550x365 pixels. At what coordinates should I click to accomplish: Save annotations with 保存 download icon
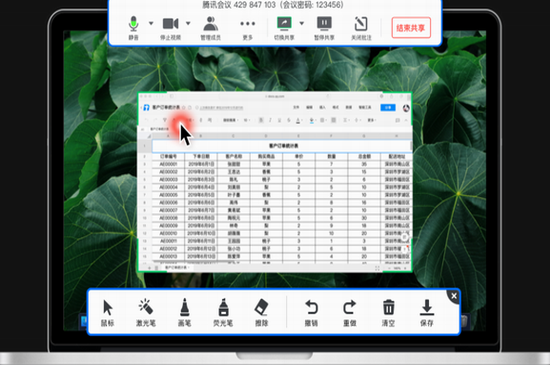[427, 313]
